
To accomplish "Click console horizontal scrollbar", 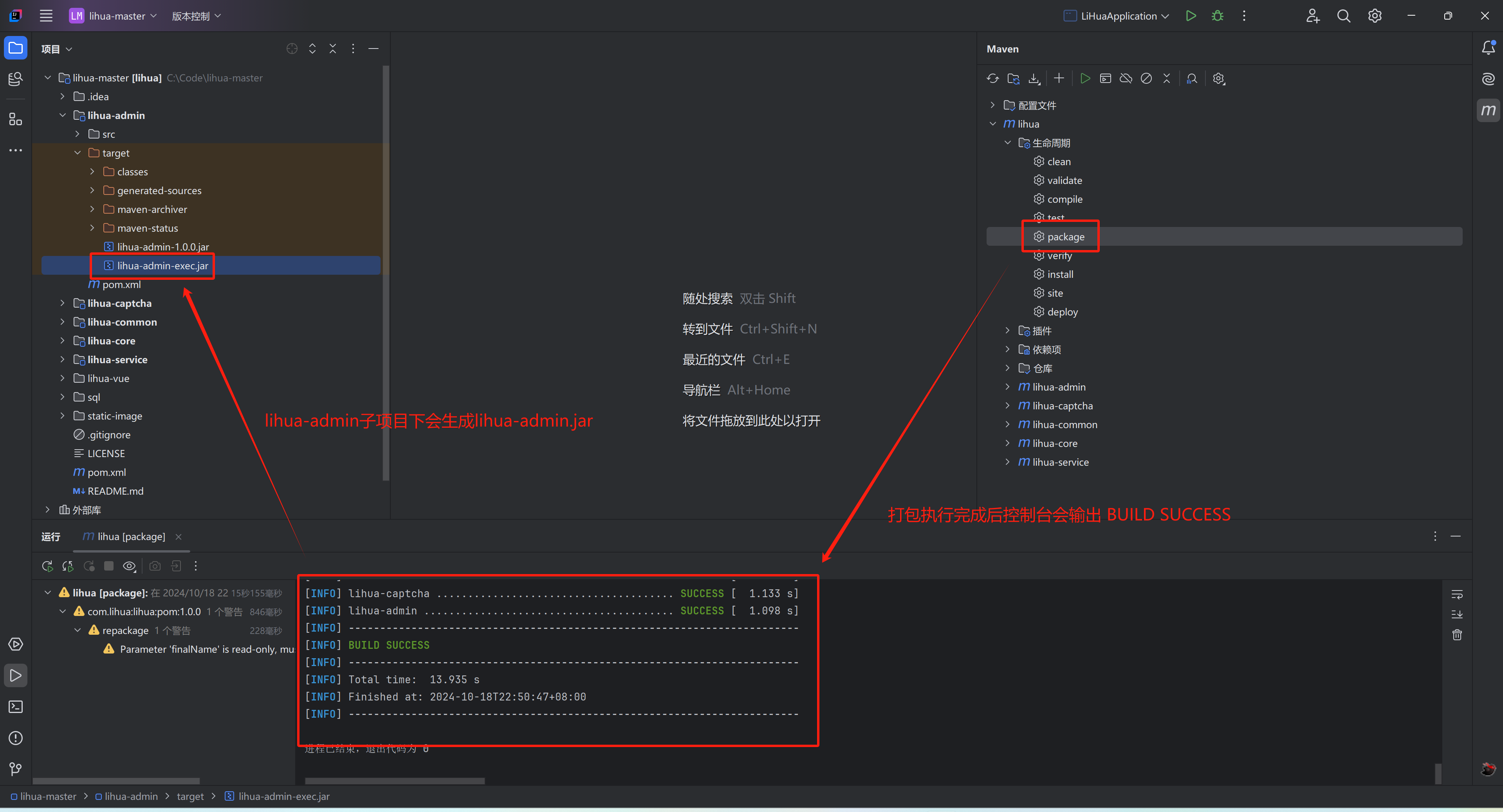I will [394, 781].
